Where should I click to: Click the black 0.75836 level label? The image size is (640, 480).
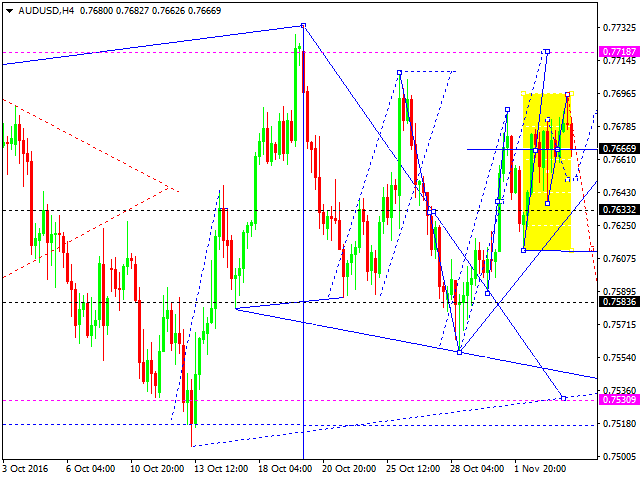pyautogui.click(x=619, y=302)
